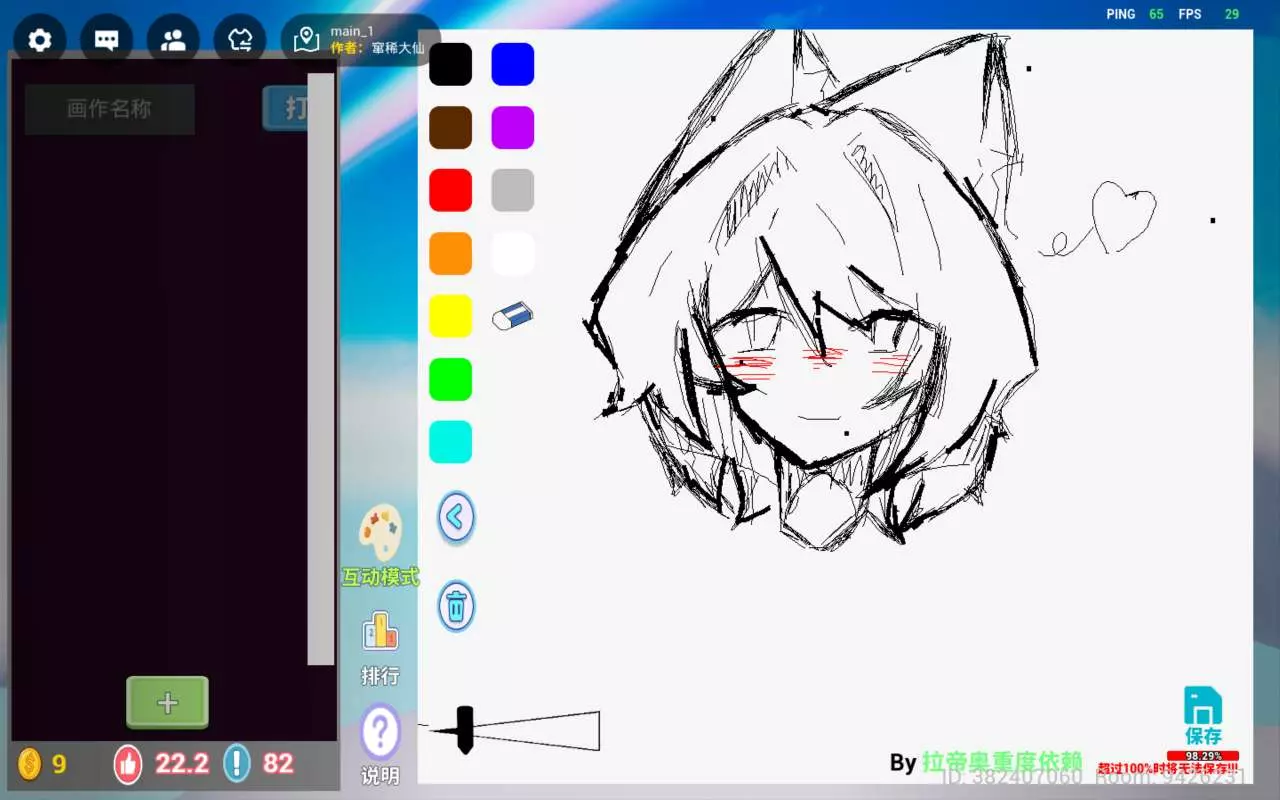1280x800 pixels.
Task: Pick the blue color swatch
Action: [513, 64]
